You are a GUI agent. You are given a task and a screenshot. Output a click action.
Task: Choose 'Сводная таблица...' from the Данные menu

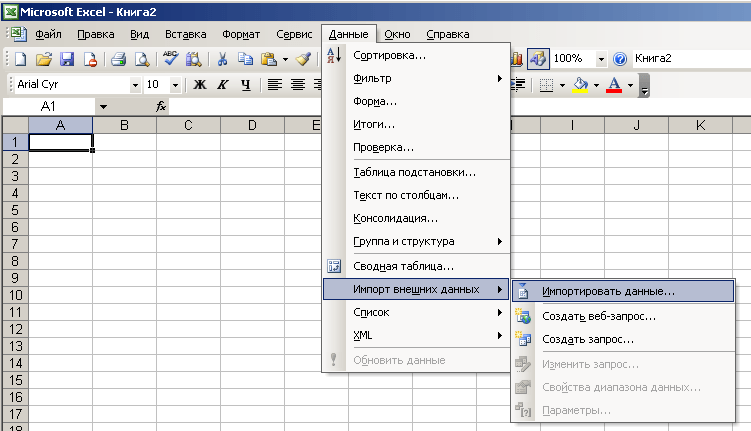[x=403, y=266]
